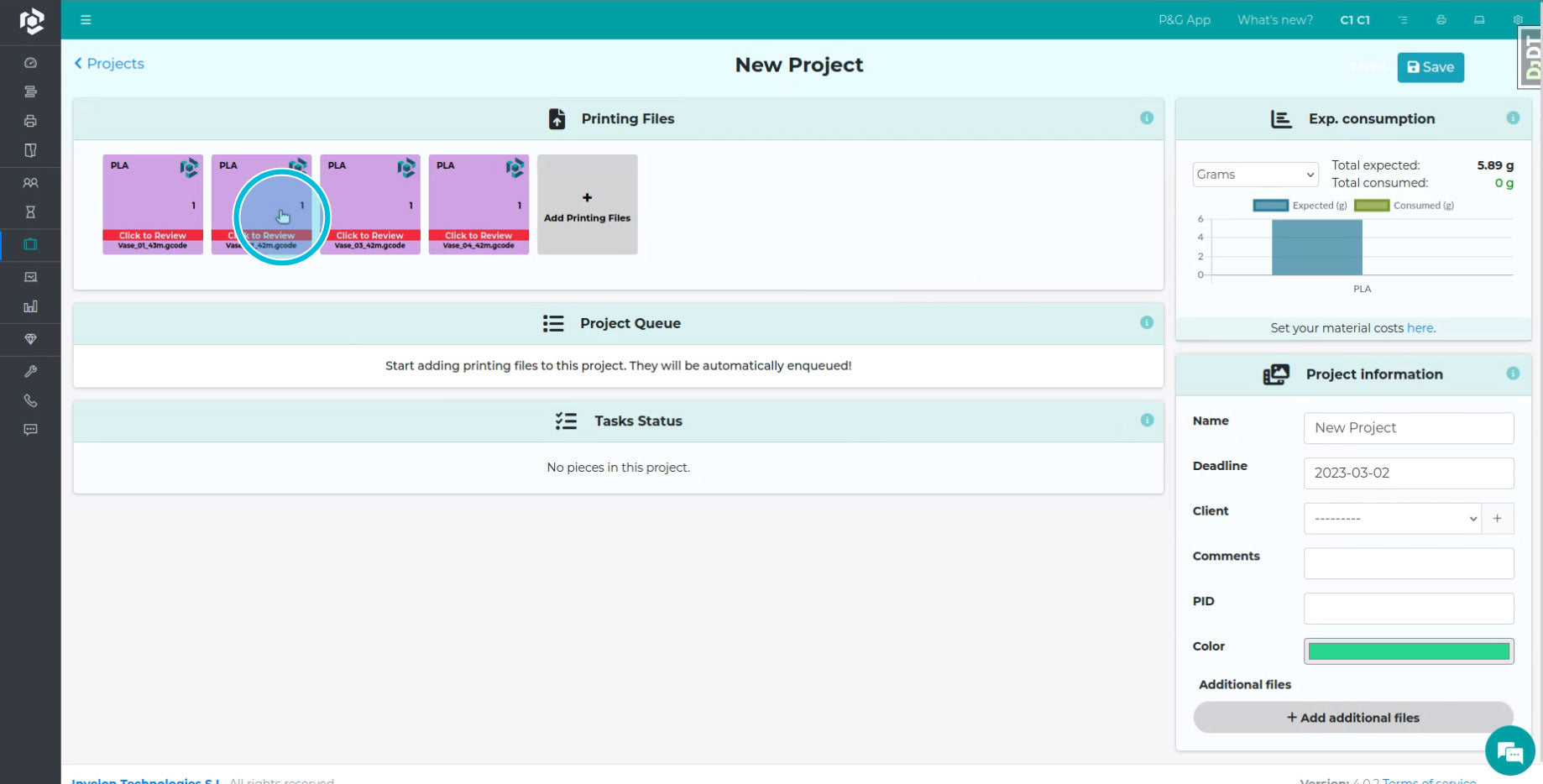Open the laptop icon in top bar
The width and height of the screenshot is (1543, 784).
point(1479,20)
